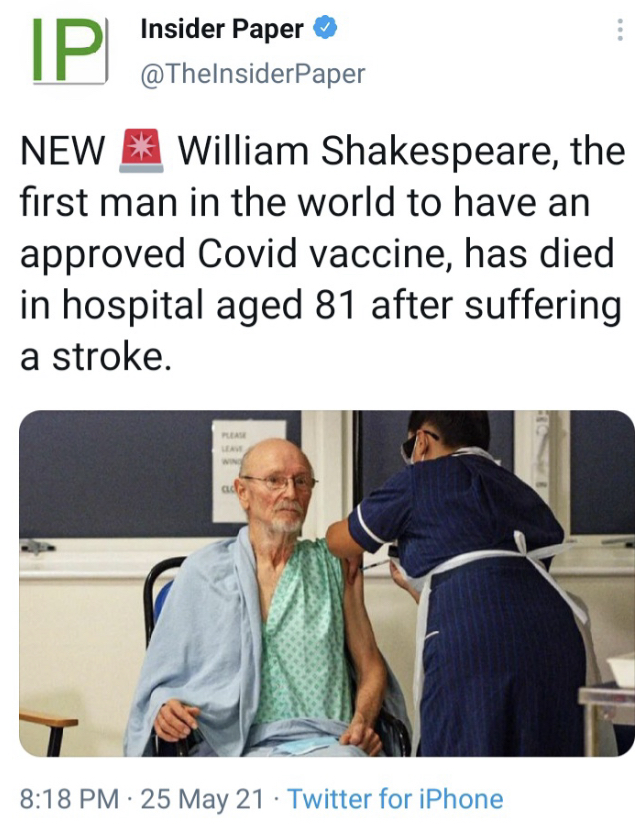Click the word NEW in the tweet
The height and width of the screenshot is (830, 635).
(x=62, y=151)
